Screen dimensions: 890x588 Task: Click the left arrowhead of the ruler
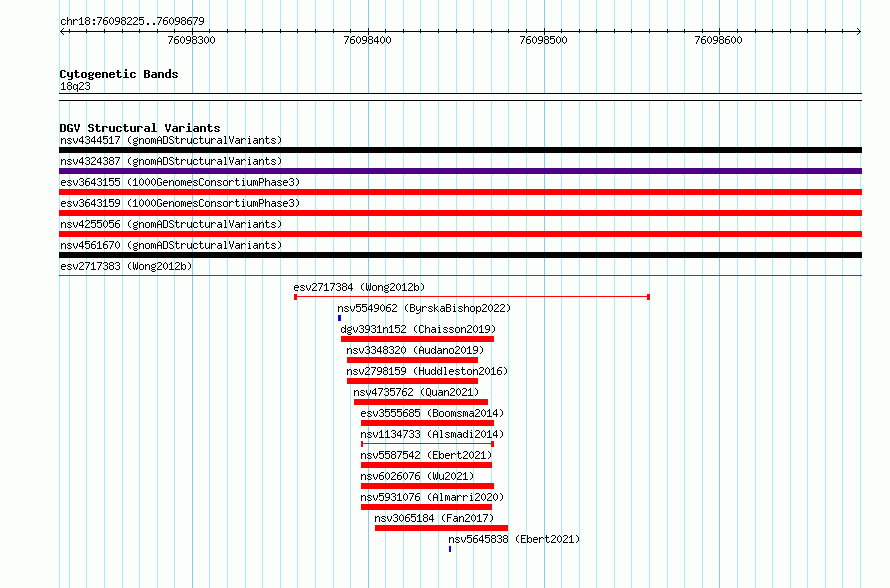click(x=62, y=32)
